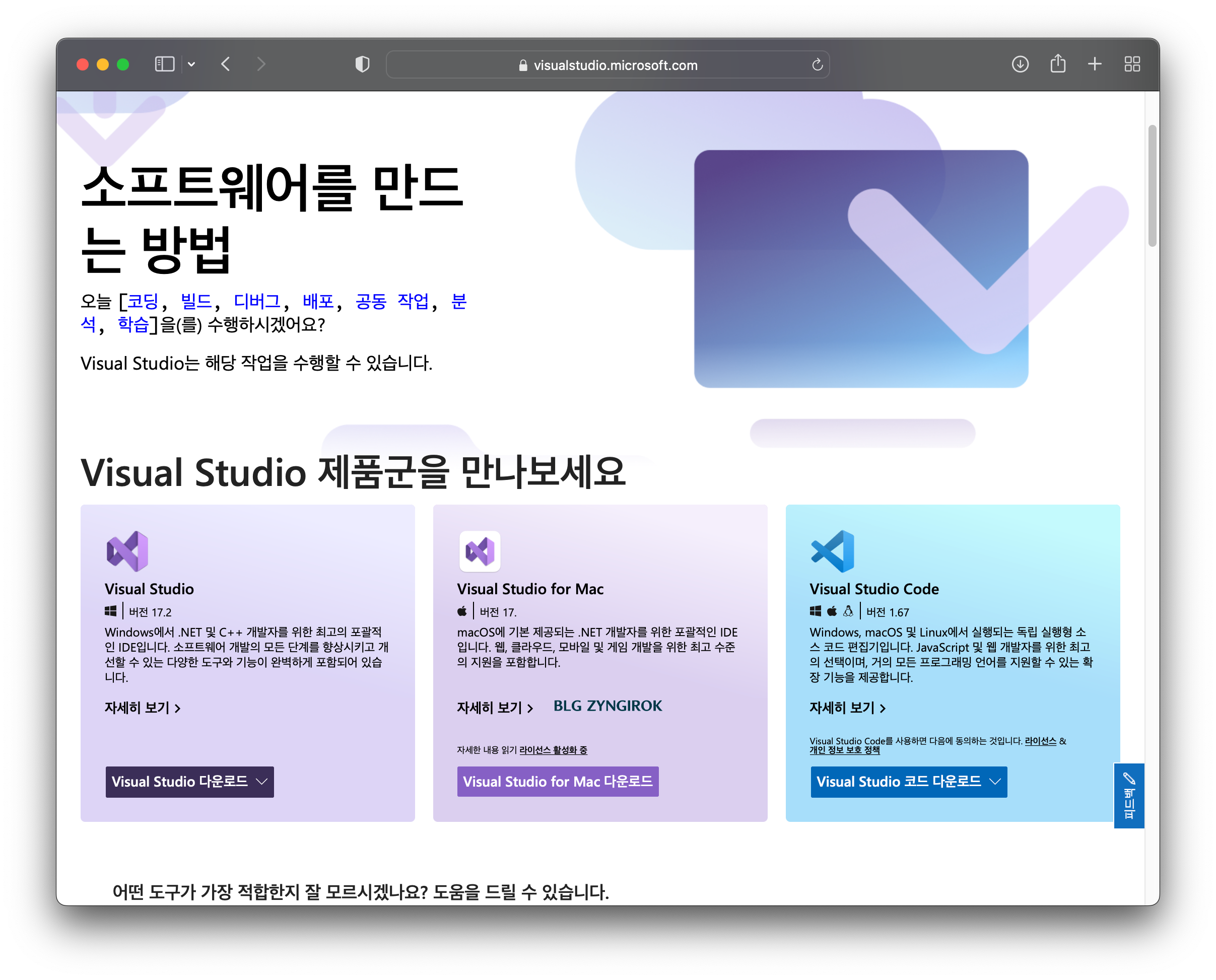Click the Linux penguin icon under Visual Studio Code
Viewport: 1216px width, 980px height.
848,611
